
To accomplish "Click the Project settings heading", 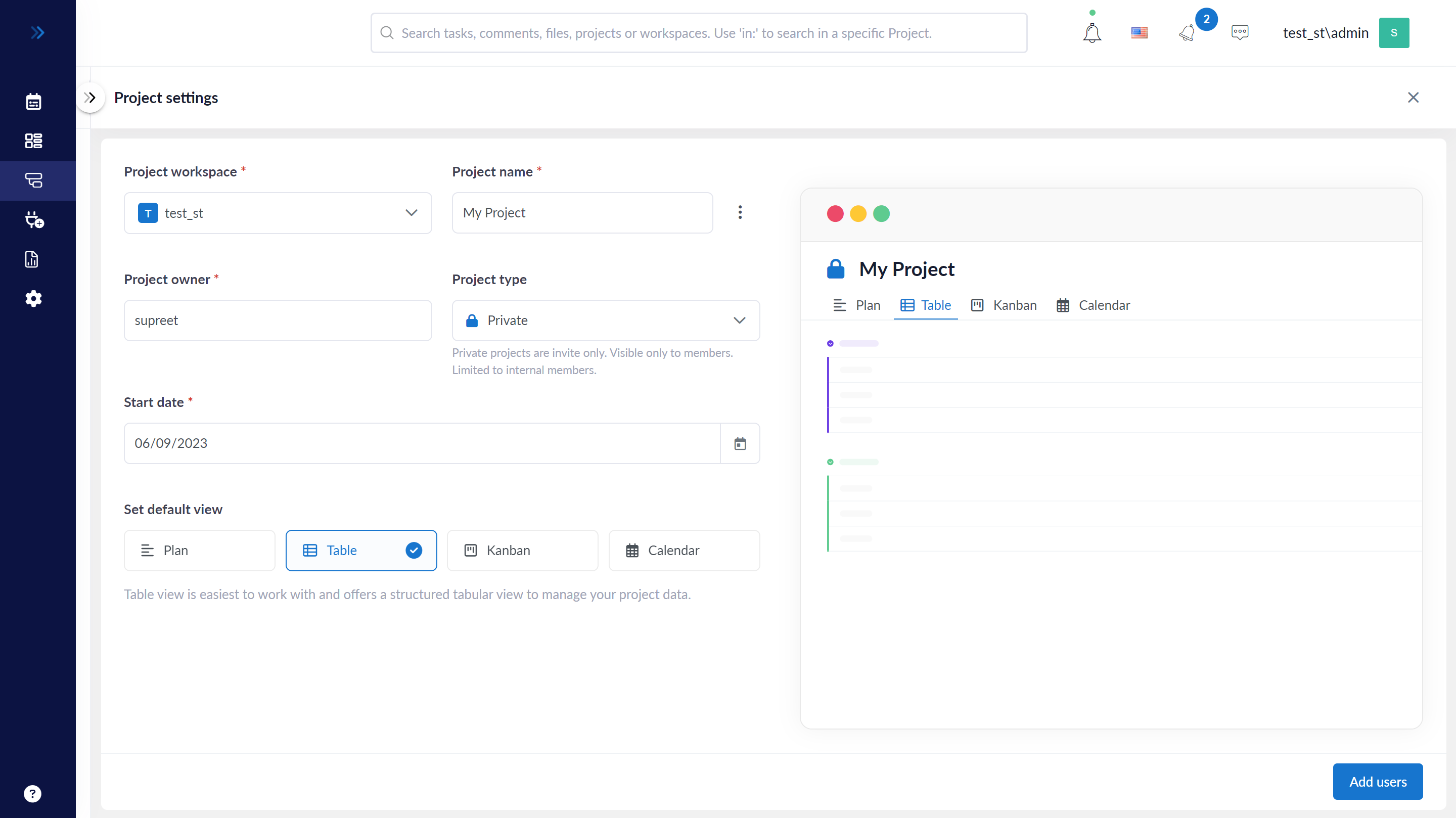I will [166, 98].
